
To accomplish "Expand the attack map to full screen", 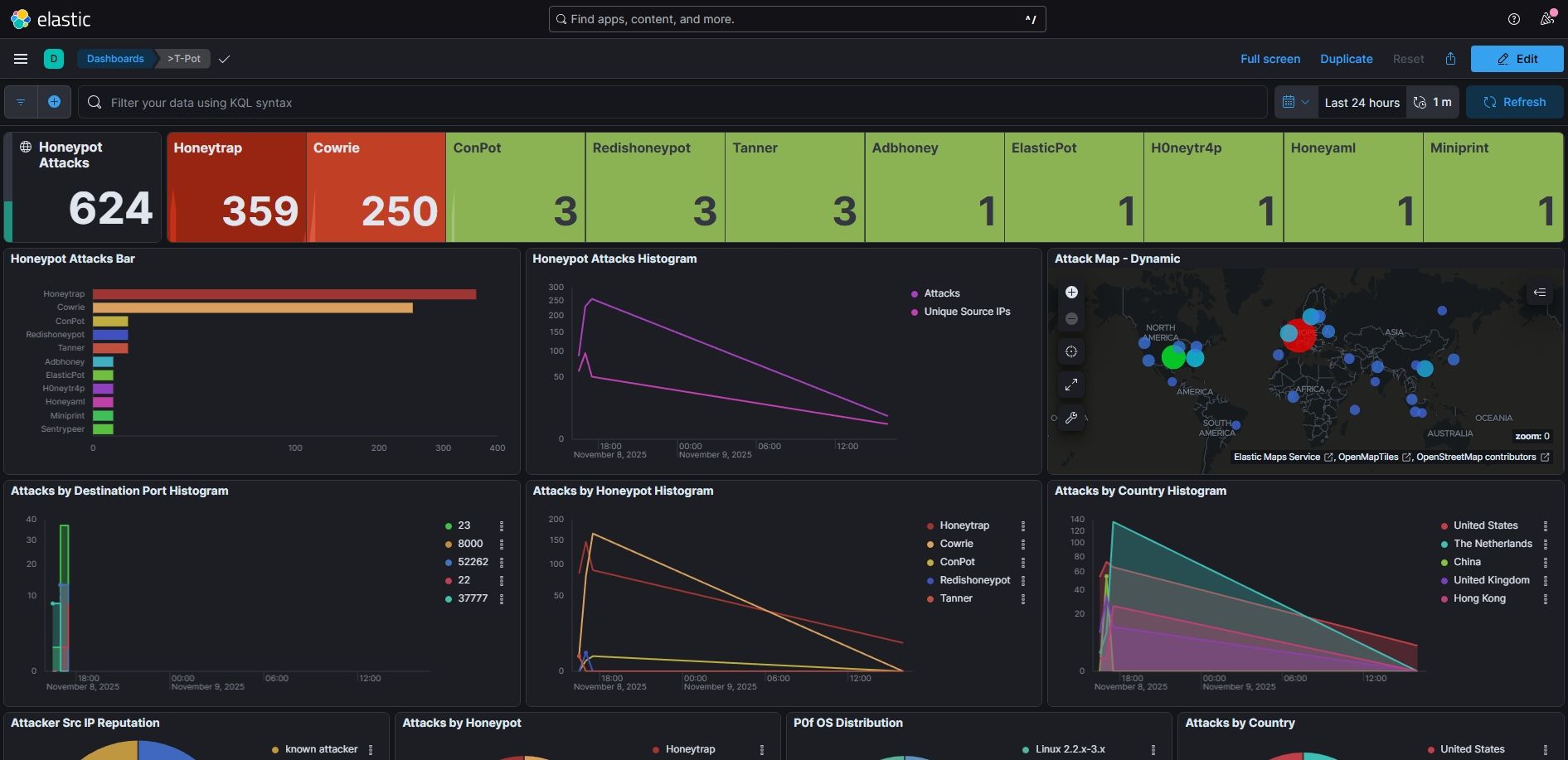I will click(x=1071, y=385).
